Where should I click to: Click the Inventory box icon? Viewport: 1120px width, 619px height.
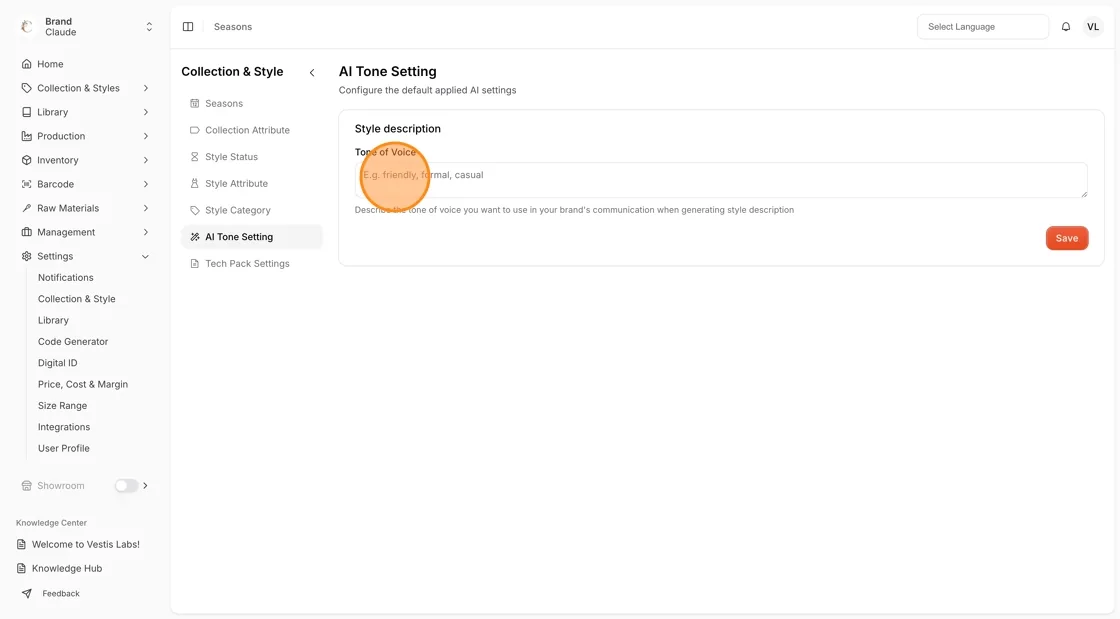pos(26,160)
